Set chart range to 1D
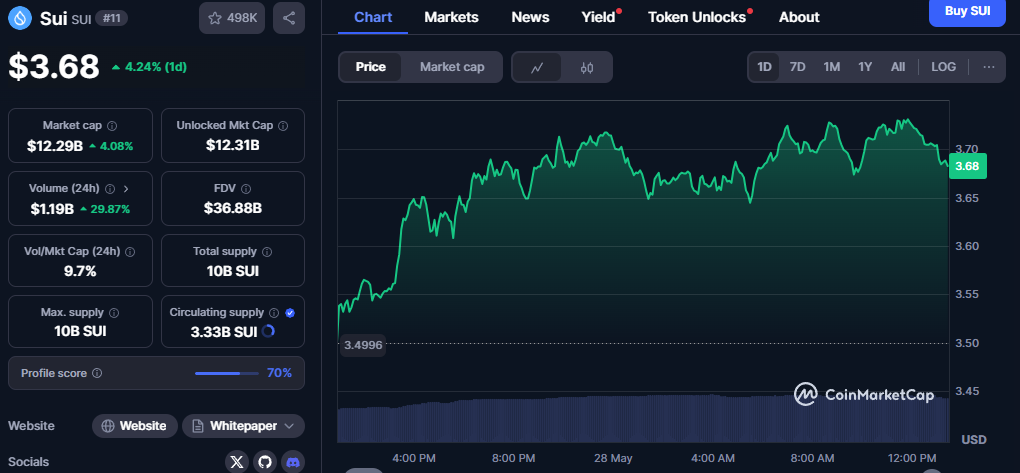 tap(764, 67)
